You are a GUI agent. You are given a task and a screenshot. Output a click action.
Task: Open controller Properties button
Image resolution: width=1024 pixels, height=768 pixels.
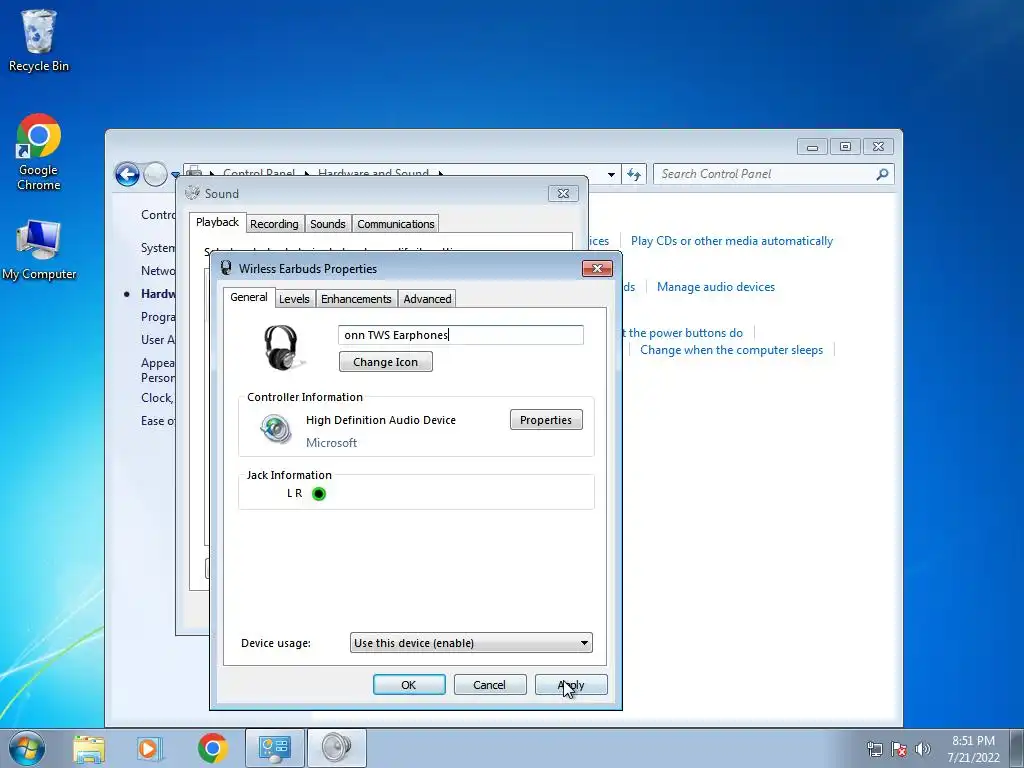pyautogui.click(x=546, y=420)
